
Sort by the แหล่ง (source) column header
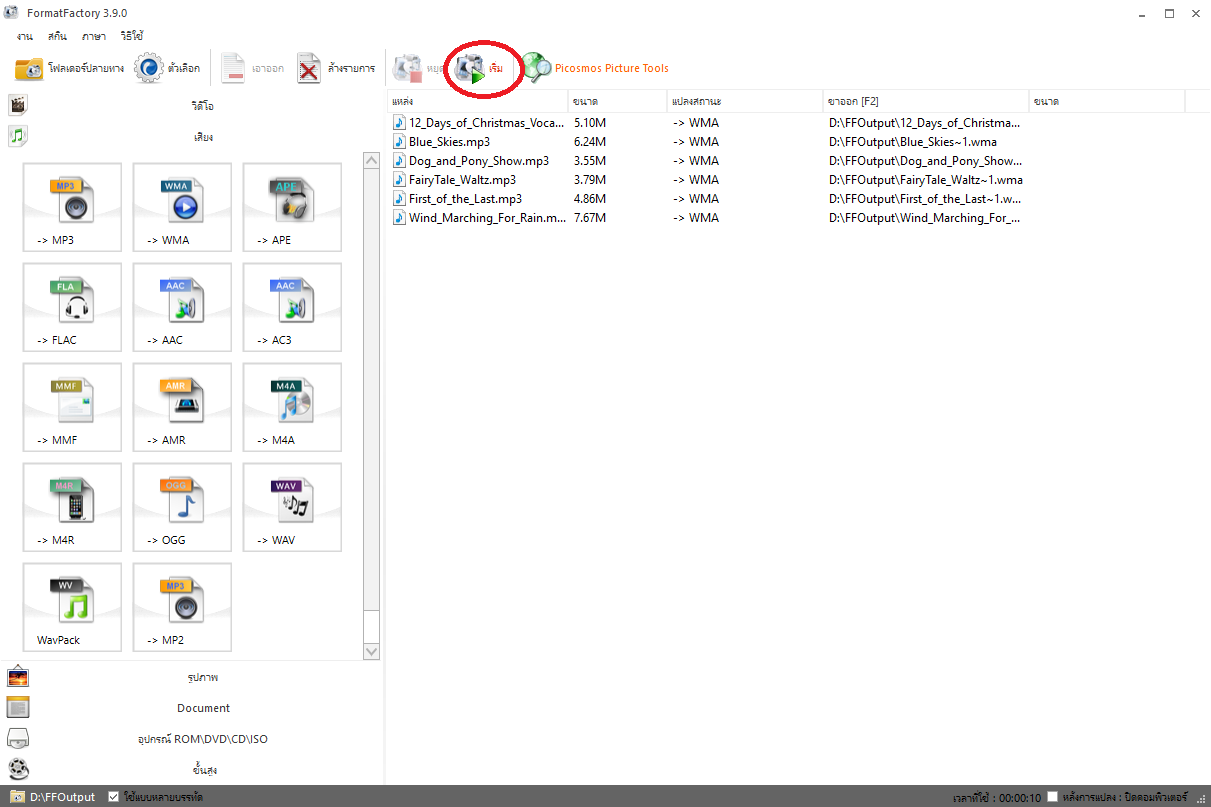[478, 101]
